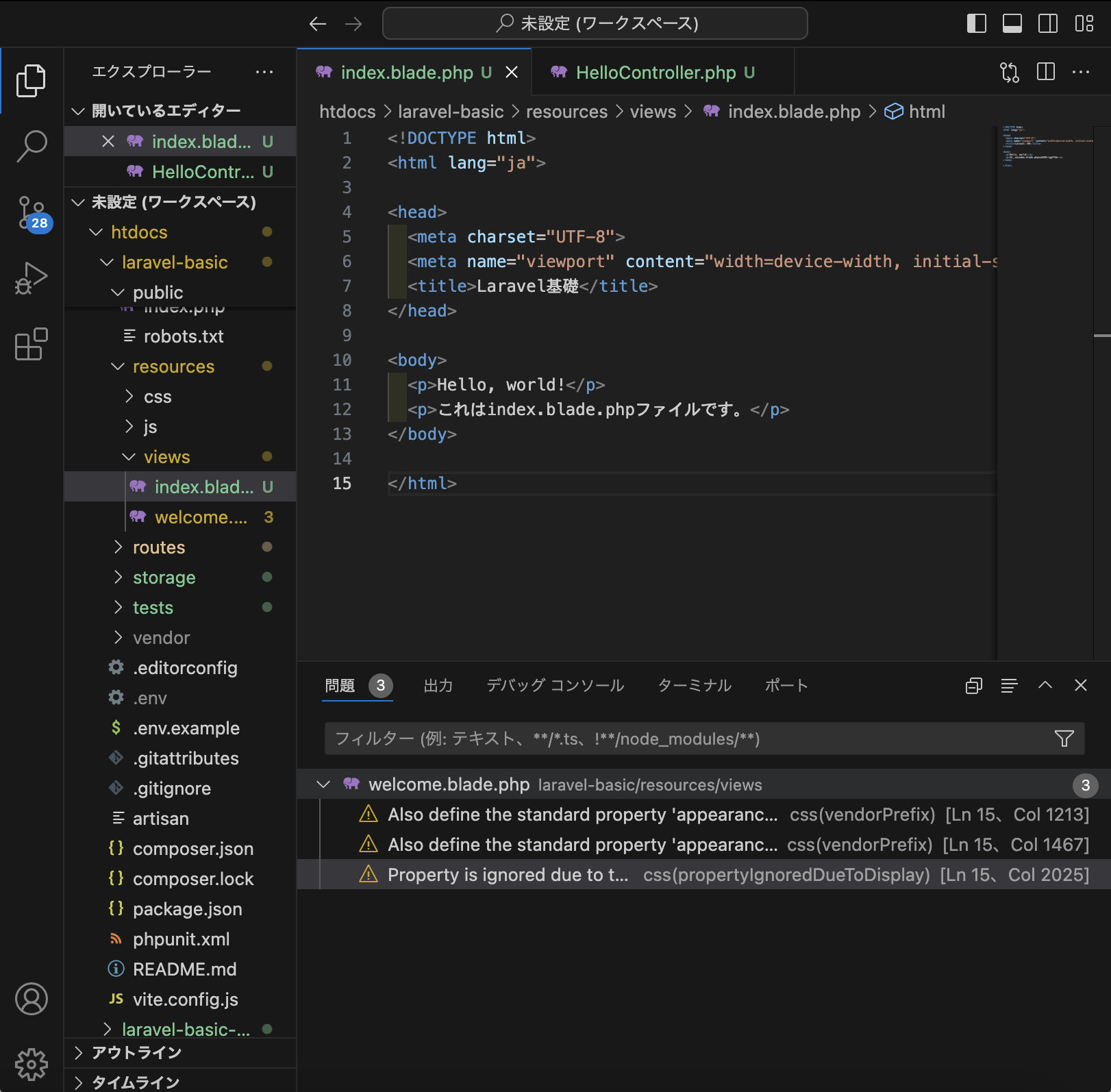Open the Search view in activity bar

(x=32, y=146)
